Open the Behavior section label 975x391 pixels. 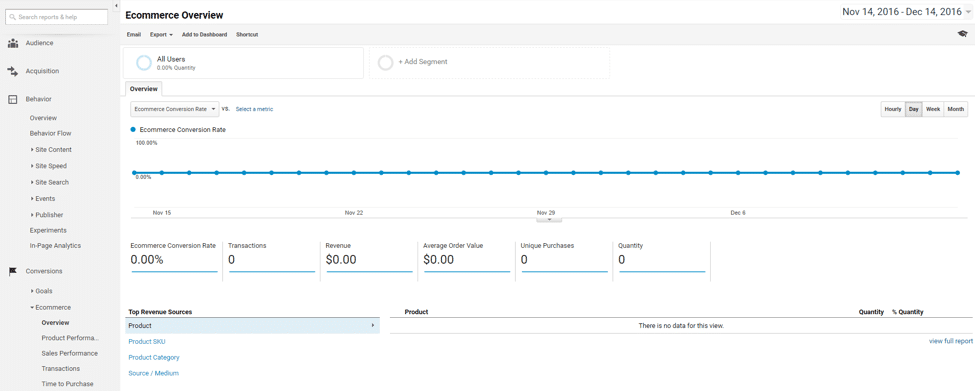(x=39, y=99)
